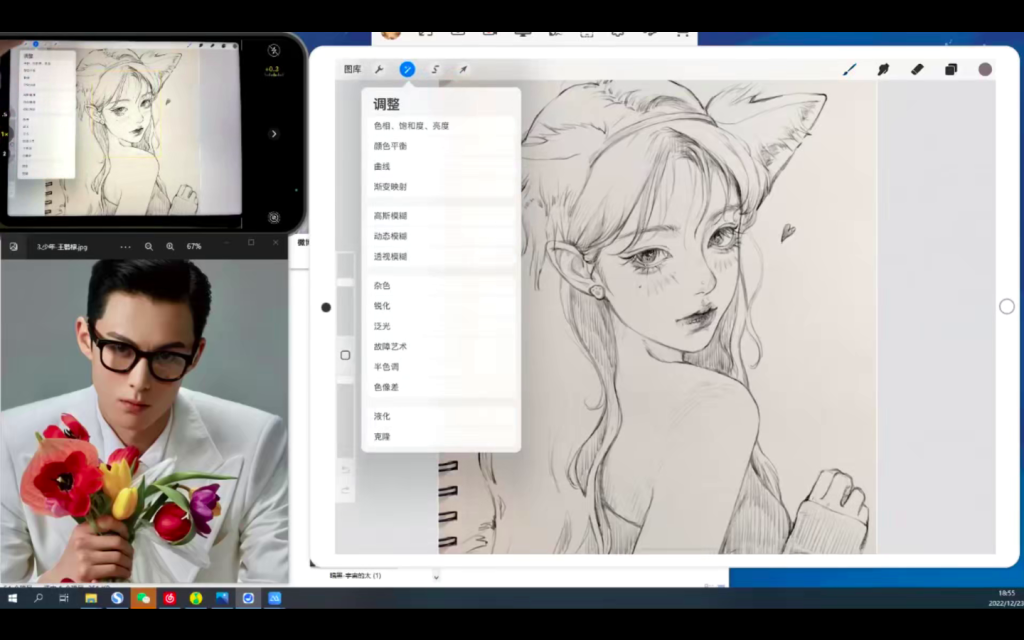Open the active color swatch

[985, 69]
